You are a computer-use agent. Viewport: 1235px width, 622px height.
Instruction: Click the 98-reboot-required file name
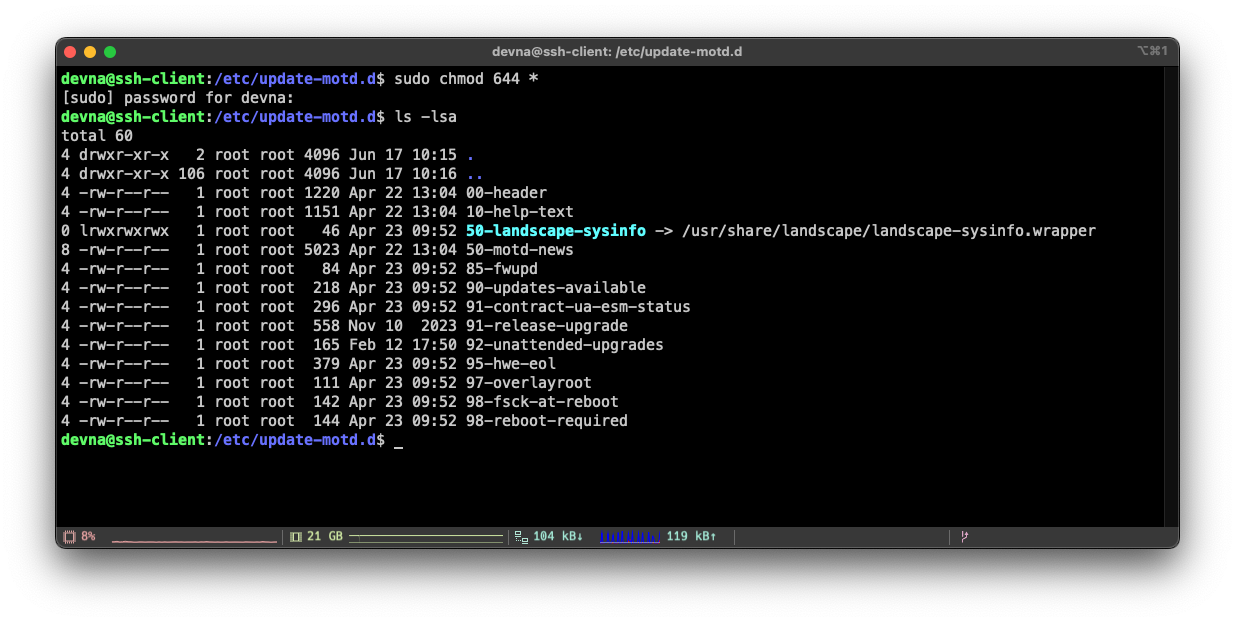[x=547, y=421]
